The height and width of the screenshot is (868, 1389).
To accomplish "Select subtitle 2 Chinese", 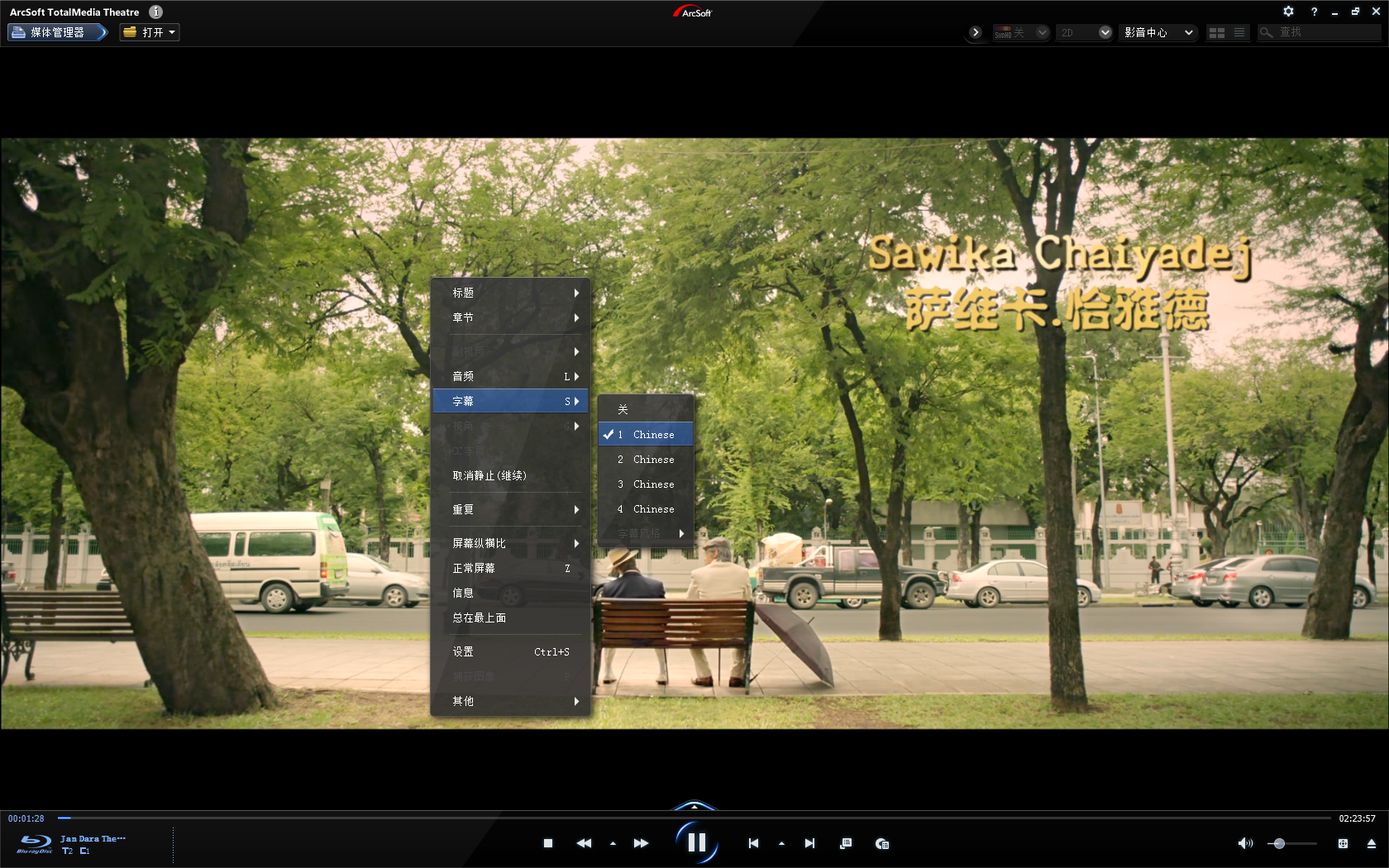I will [646, 459].
